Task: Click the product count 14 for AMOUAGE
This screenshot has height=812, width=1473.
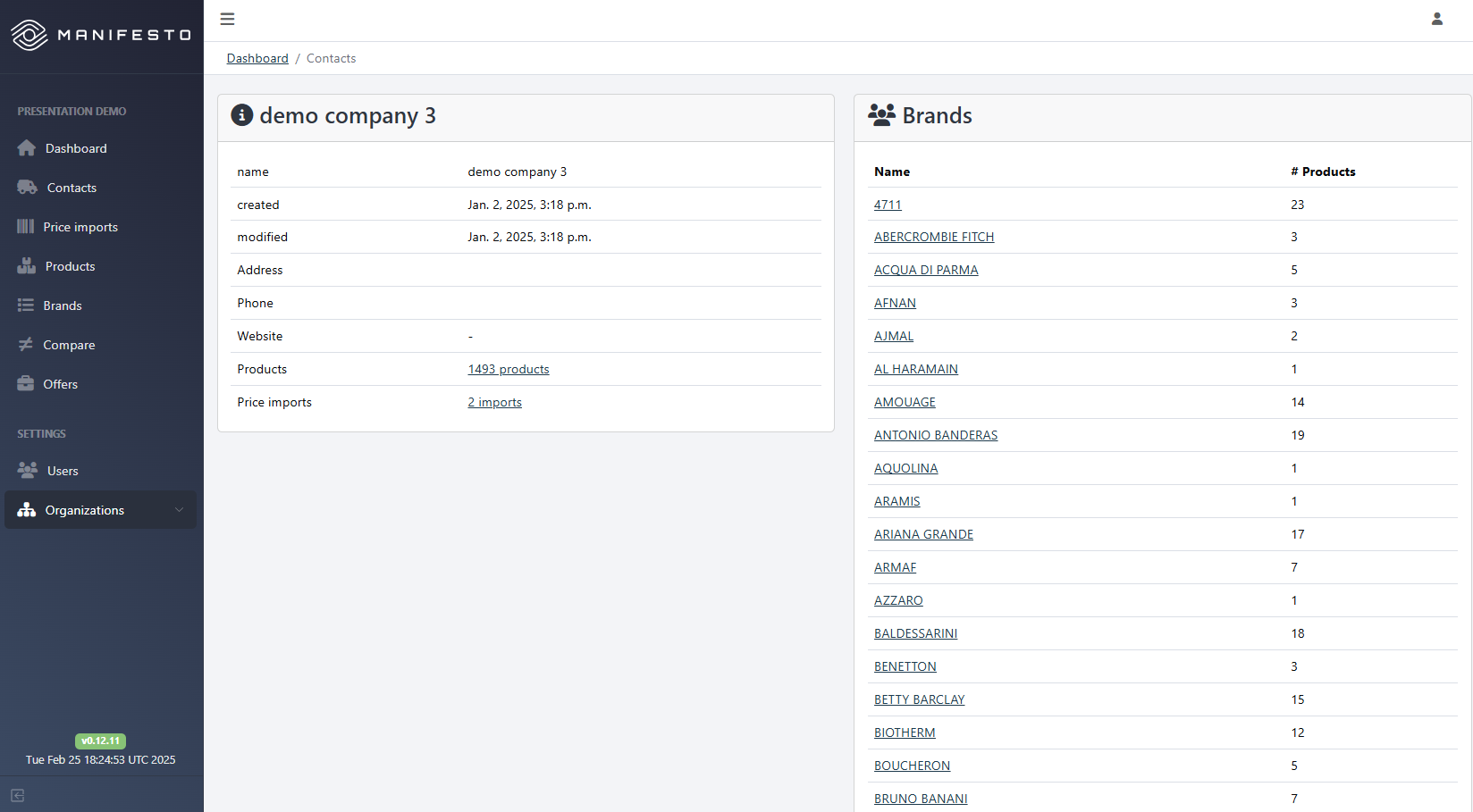Action: pyautogui.click(x=1298, y=402)
